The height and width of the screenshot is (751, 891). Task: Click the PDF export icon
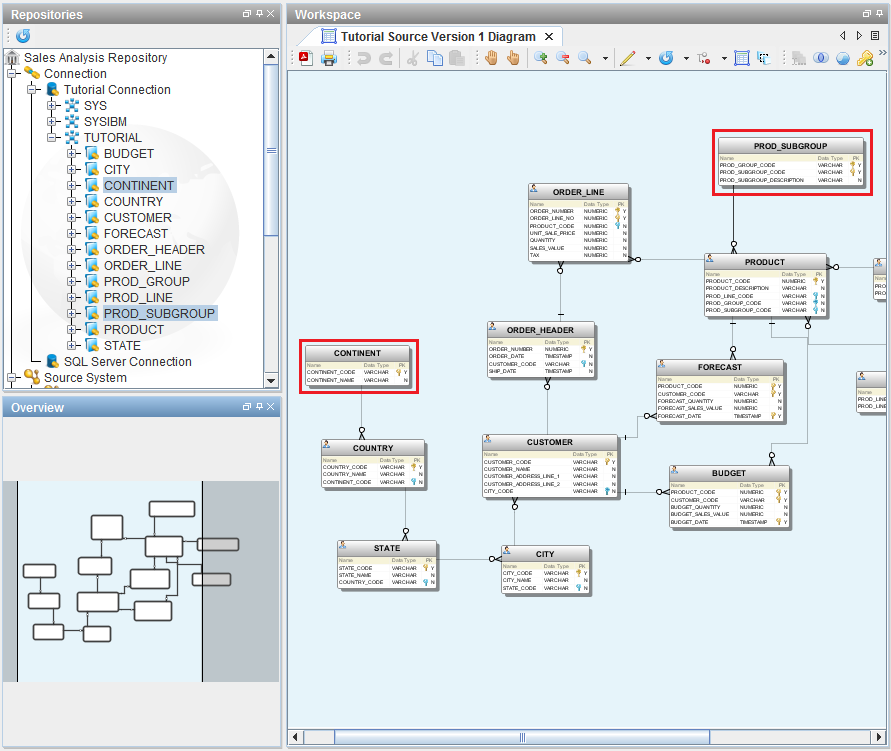(x=304, y=58)
